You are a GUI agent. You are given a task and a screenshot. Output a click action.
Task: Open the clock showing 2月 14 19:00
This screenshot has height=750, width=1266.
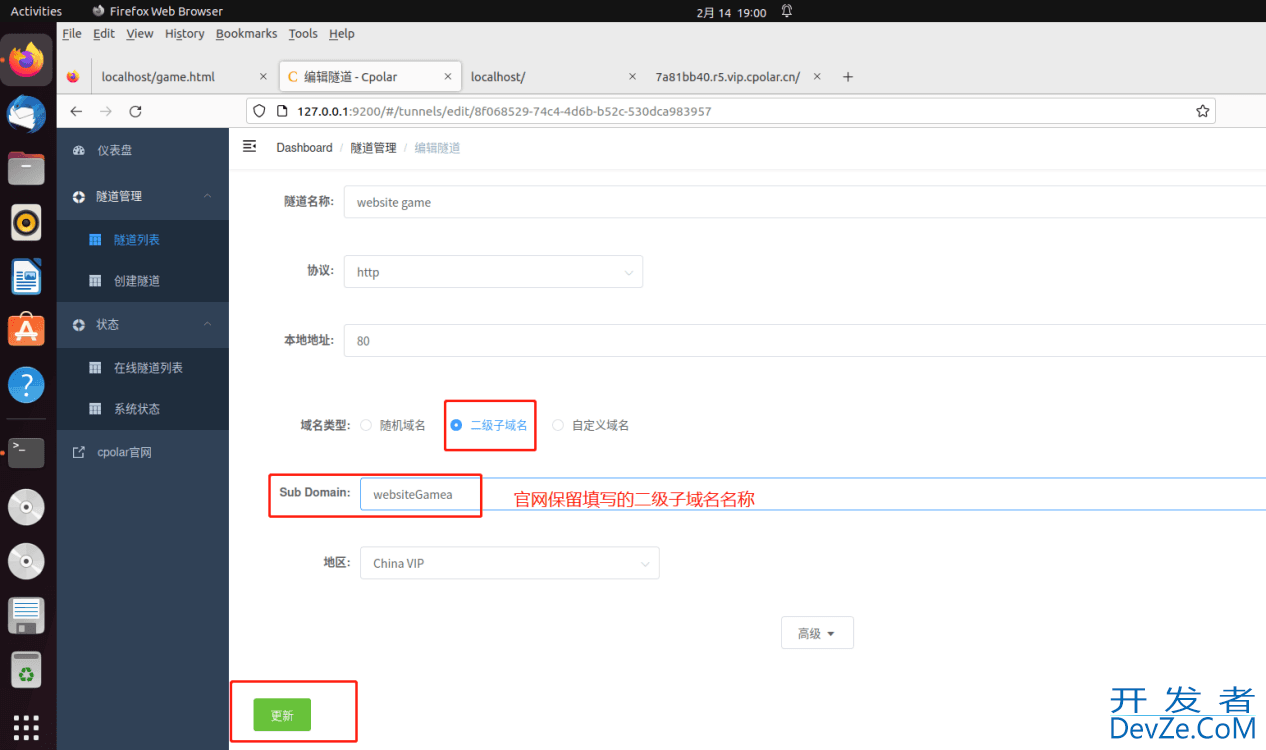[x=731, y=11]
